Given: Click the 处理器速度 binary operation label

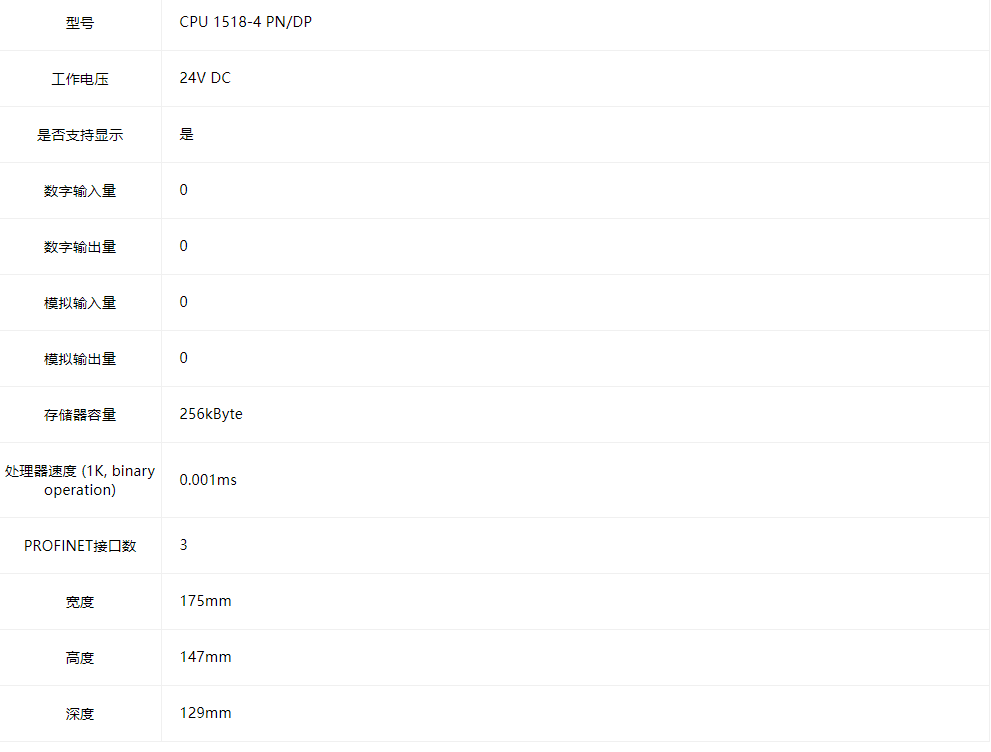Looking at the screenshot, I should [80, 480].
